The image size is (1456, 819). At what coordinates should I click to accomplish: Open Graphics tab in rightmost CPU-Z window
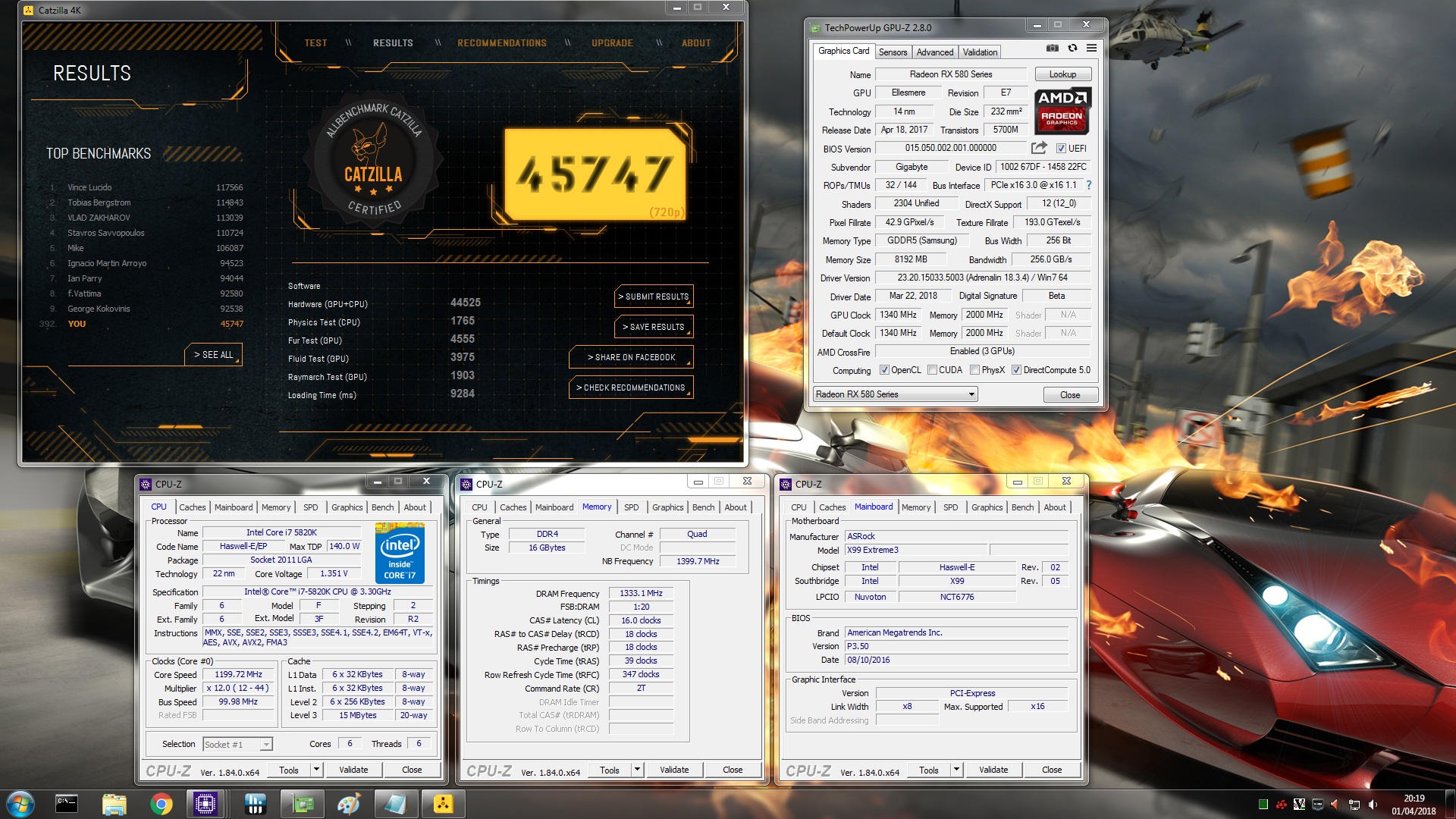pos(987,507)
